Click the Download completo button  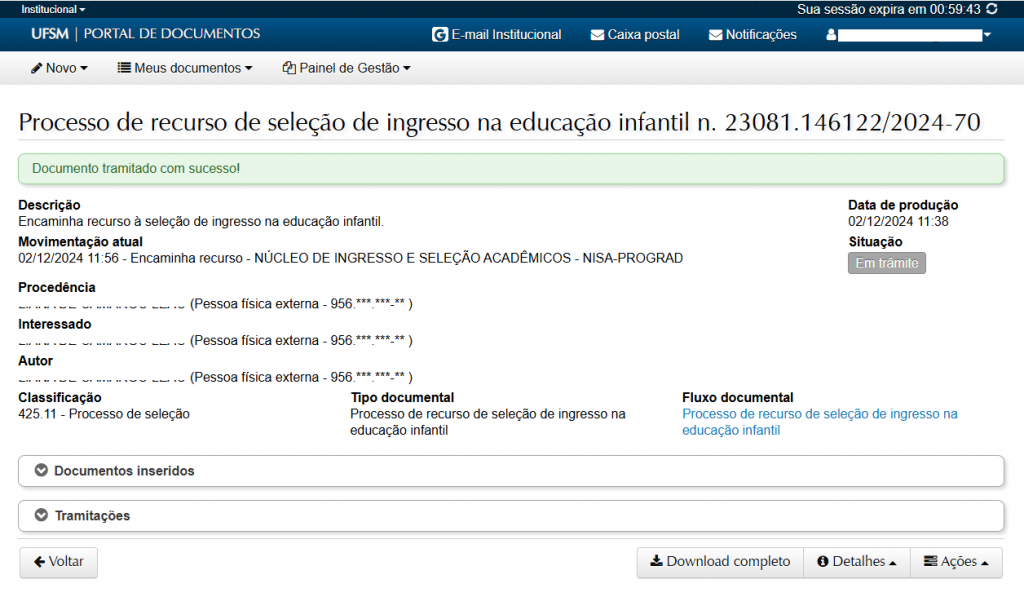point(720,562)
